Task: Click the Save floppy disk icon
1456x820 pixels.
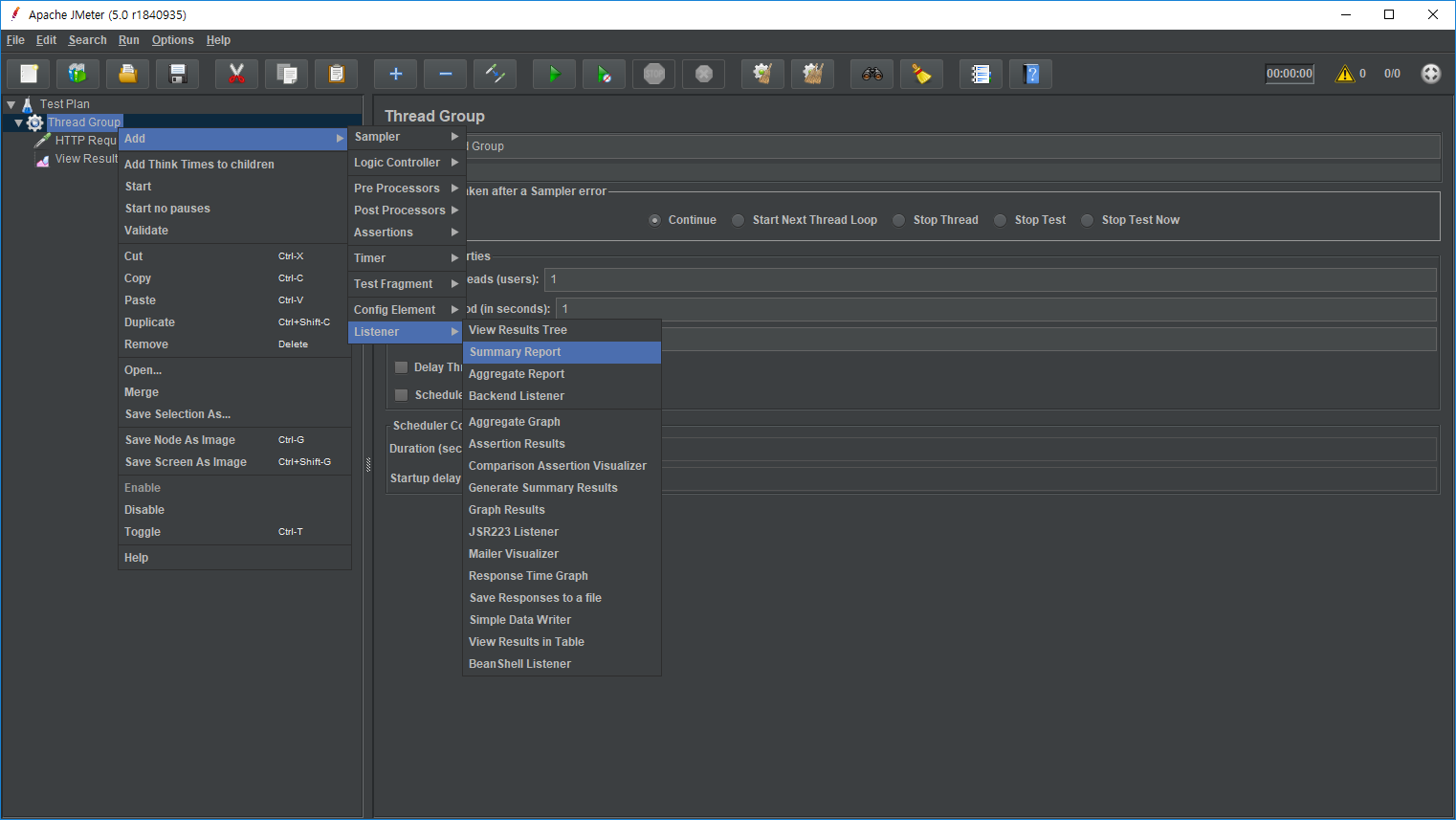Action: click(x=178, y=74)
